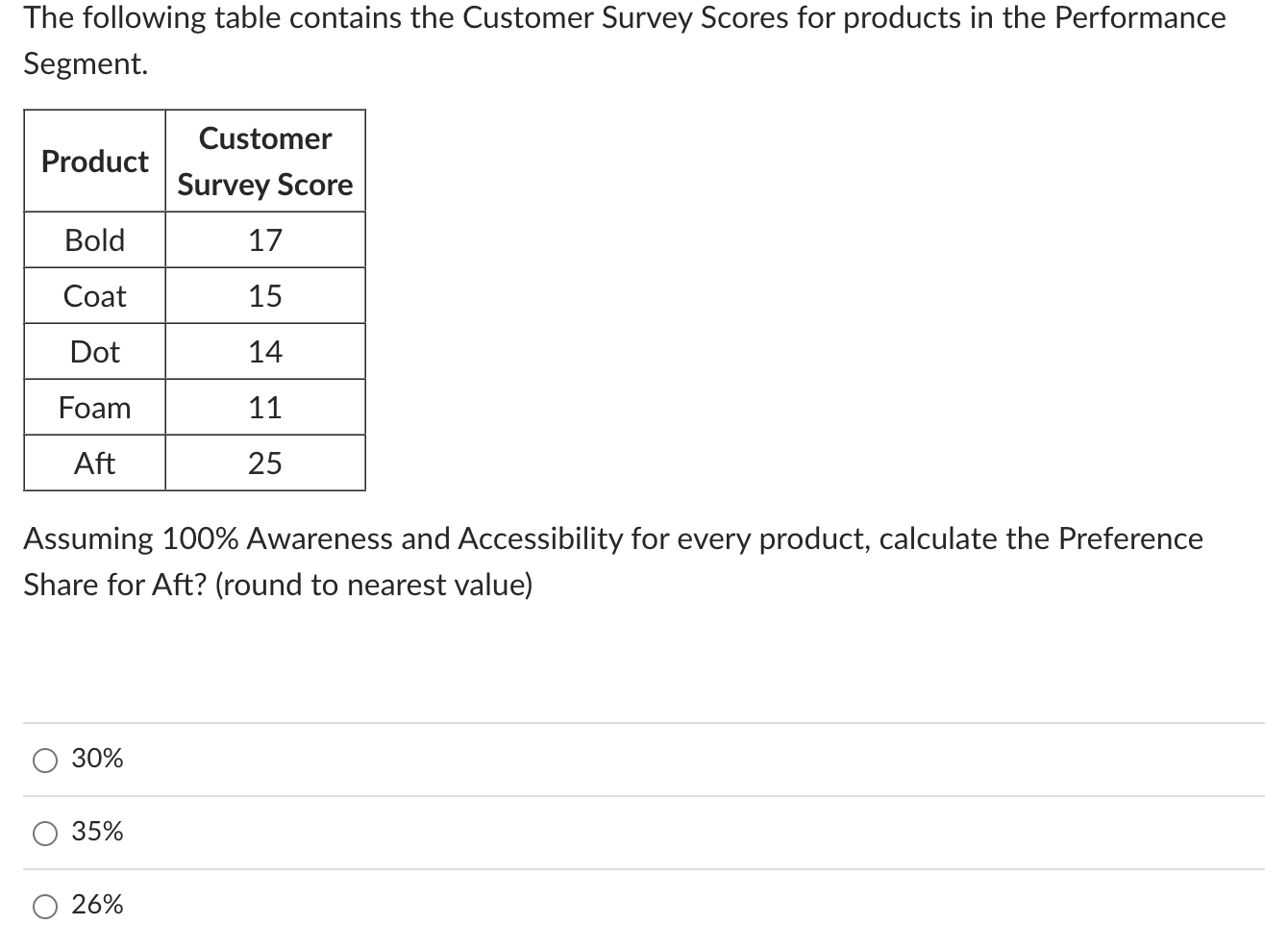
Task: Click the Bold product cell
Action: pyautogui.click(x=93, y=239)
